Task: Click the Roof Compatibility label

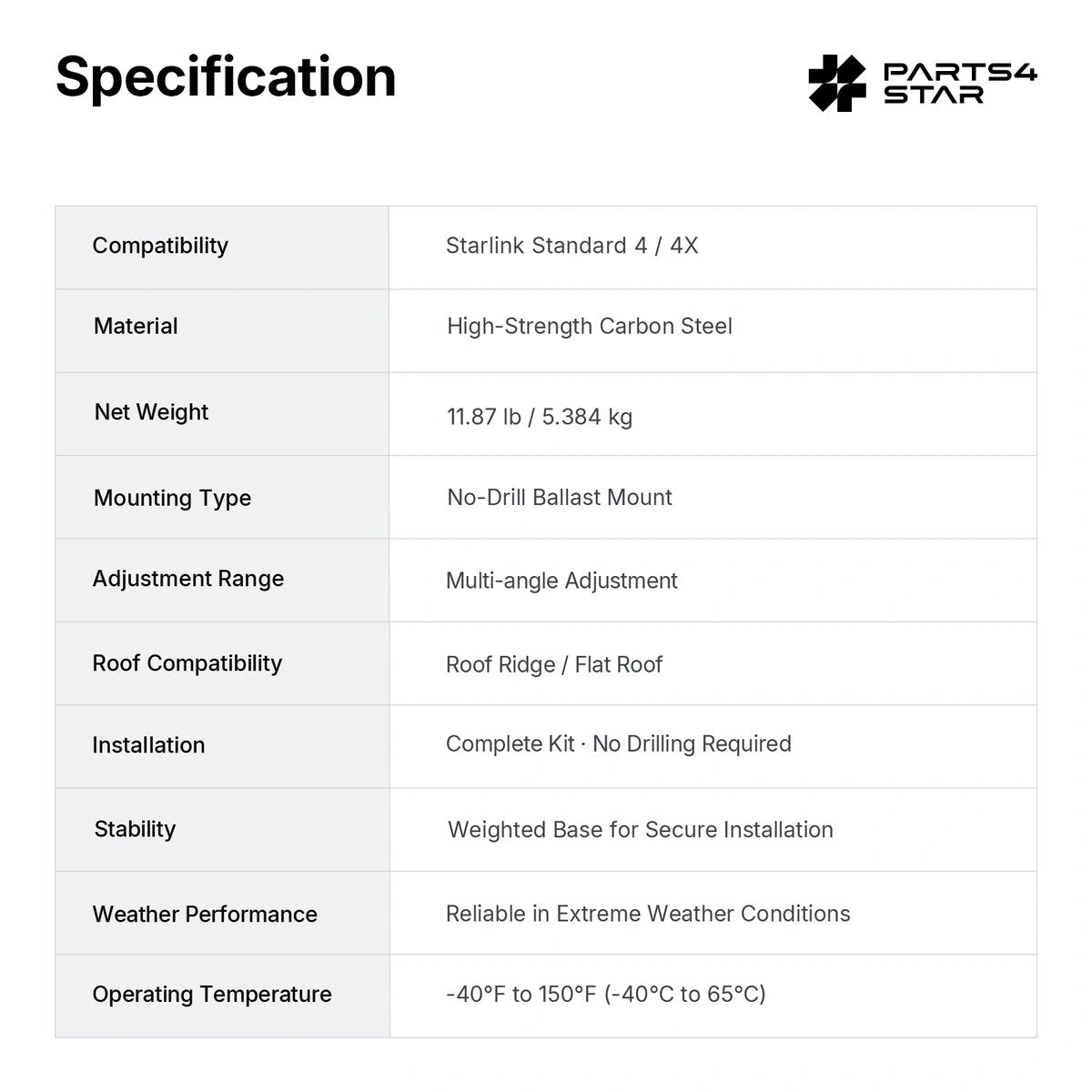Action: point(187,663)
